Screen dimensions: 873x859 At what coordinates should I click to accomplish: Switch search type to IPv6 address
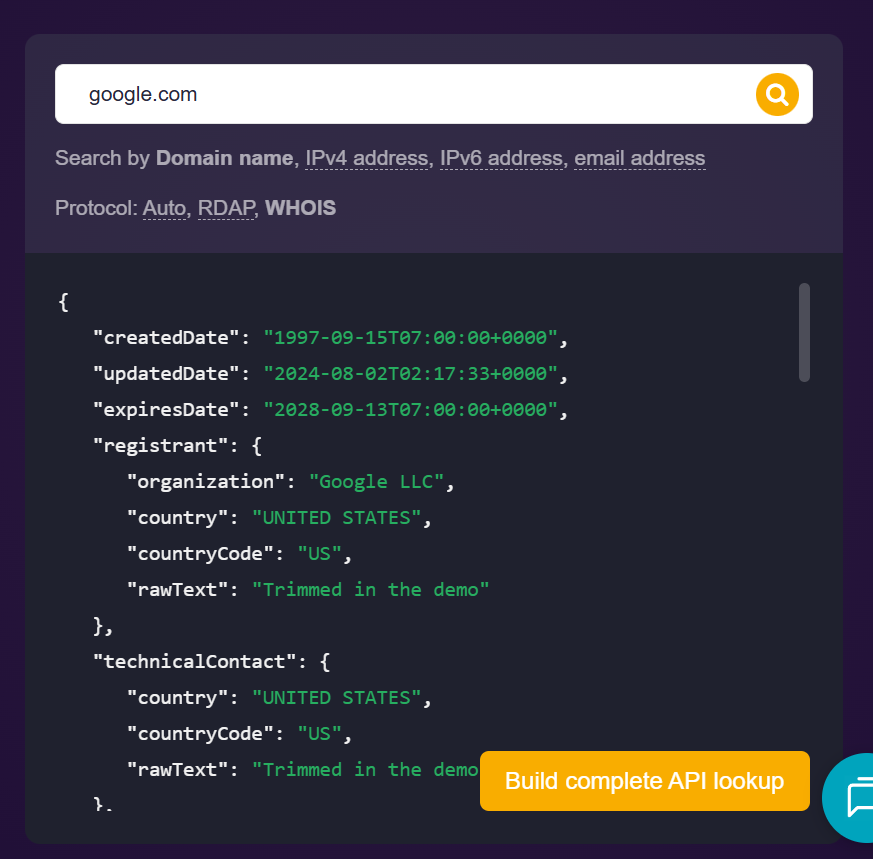coord(501,158)
